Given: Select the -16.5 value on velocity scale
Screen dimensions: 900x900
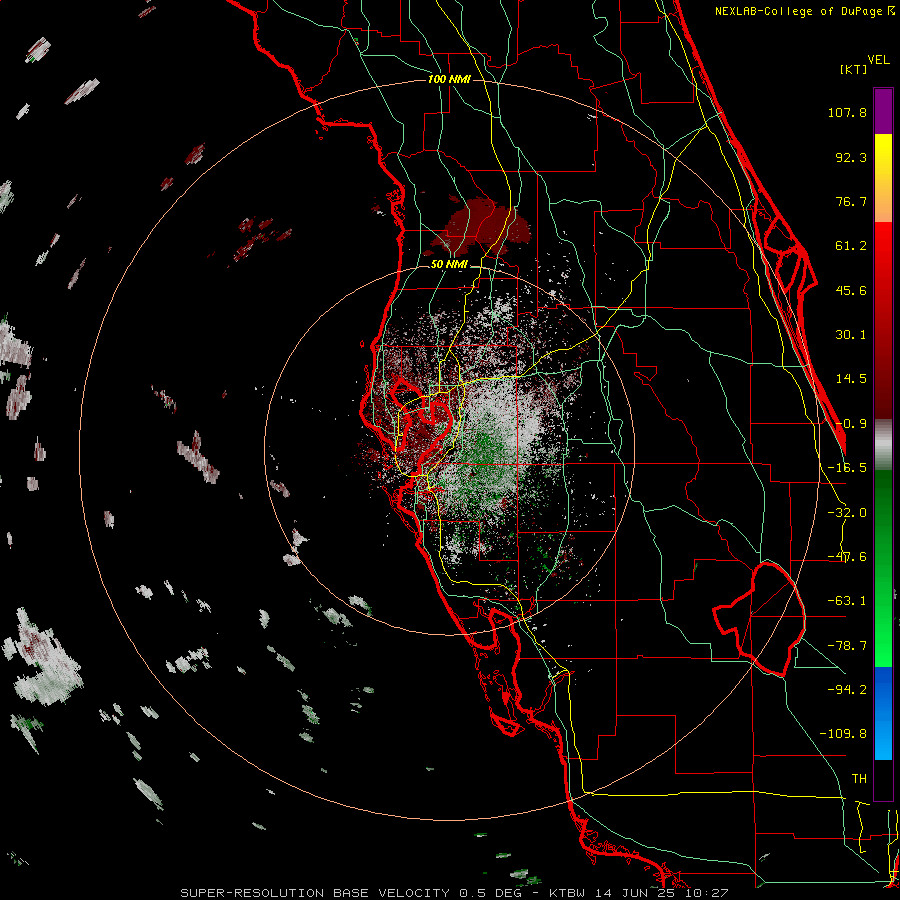Looking at the screenshot, I should 847,468.
